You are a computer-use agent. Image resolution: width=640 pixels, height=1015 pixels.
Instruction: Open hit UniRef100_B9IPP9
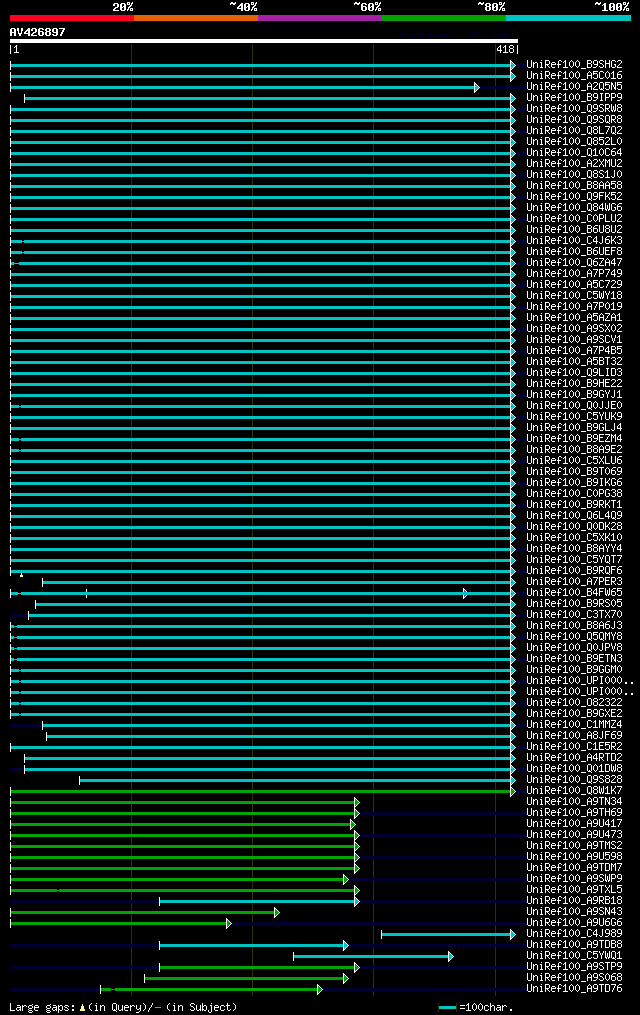click(x=574, y=98)
